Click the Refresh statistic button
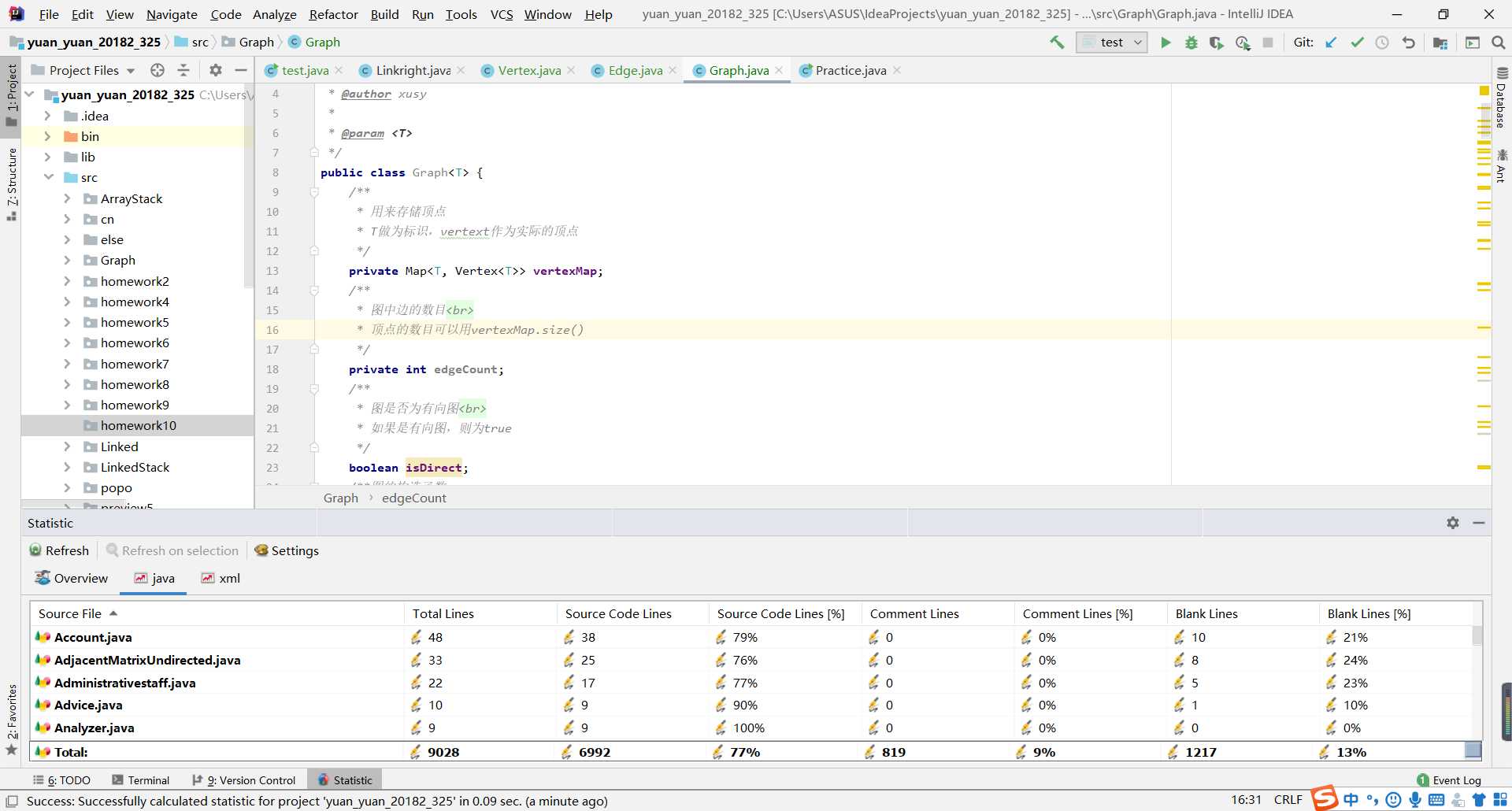 [x=59, y=550]
